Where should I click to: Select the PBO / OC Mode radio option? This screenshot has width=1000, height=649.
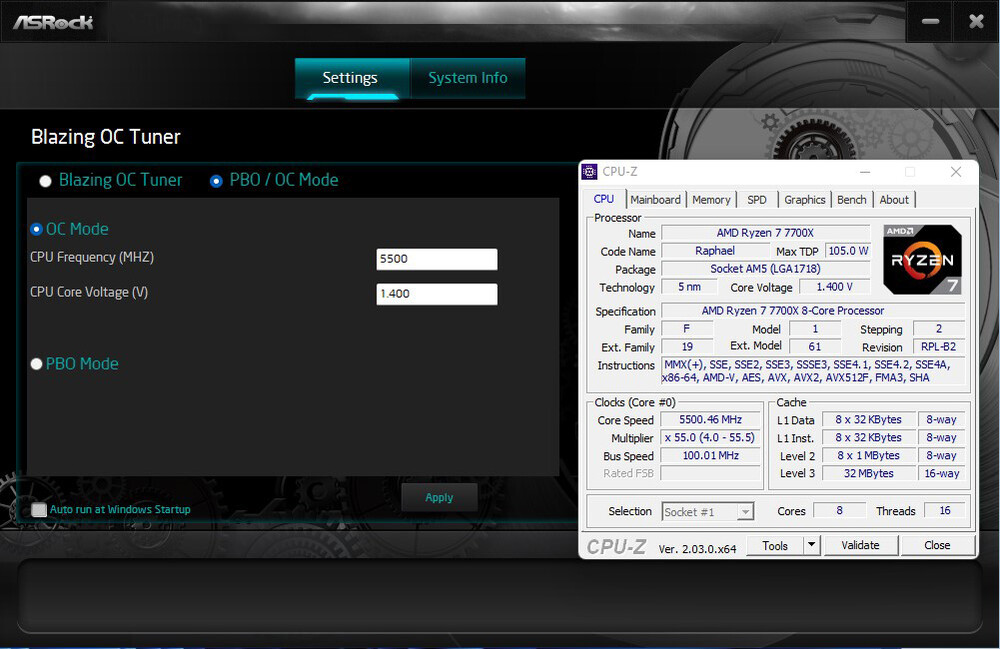pyautogui.click(x=216, y=181)
